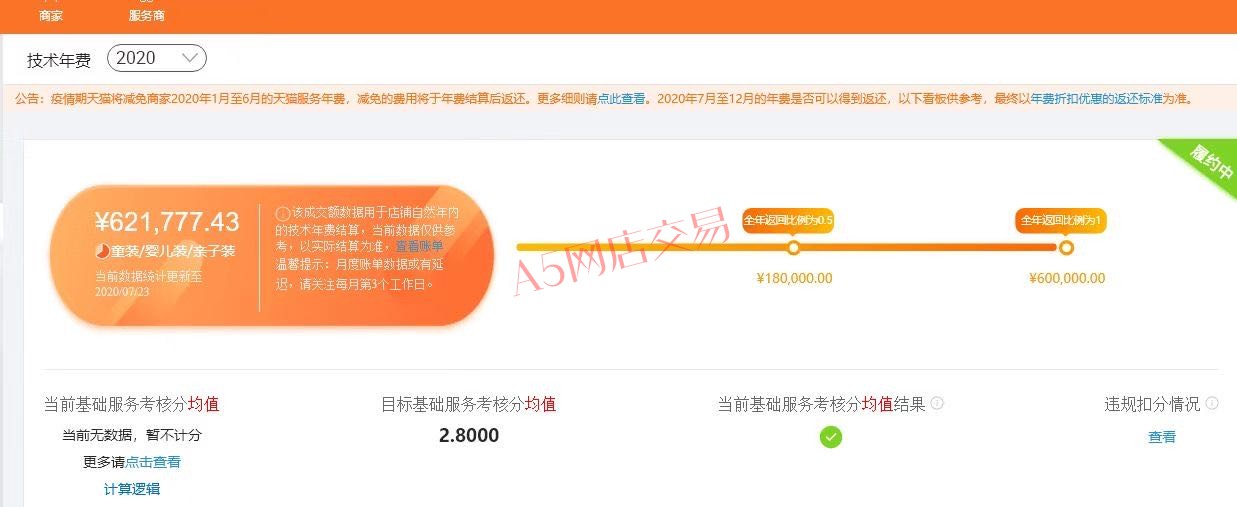Click the 全年返回比例为1 label

1061,220
